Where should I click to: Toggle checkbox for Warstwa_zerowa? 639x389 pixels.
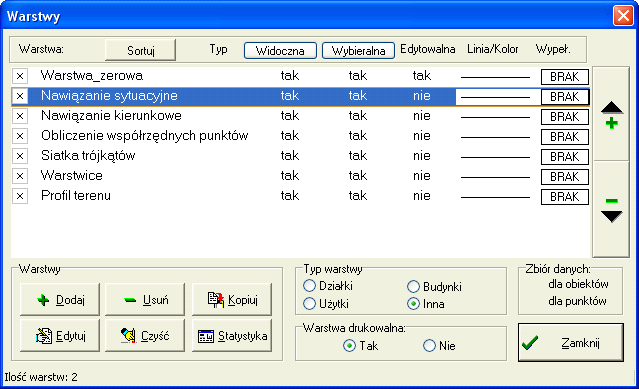click(20, 76)
